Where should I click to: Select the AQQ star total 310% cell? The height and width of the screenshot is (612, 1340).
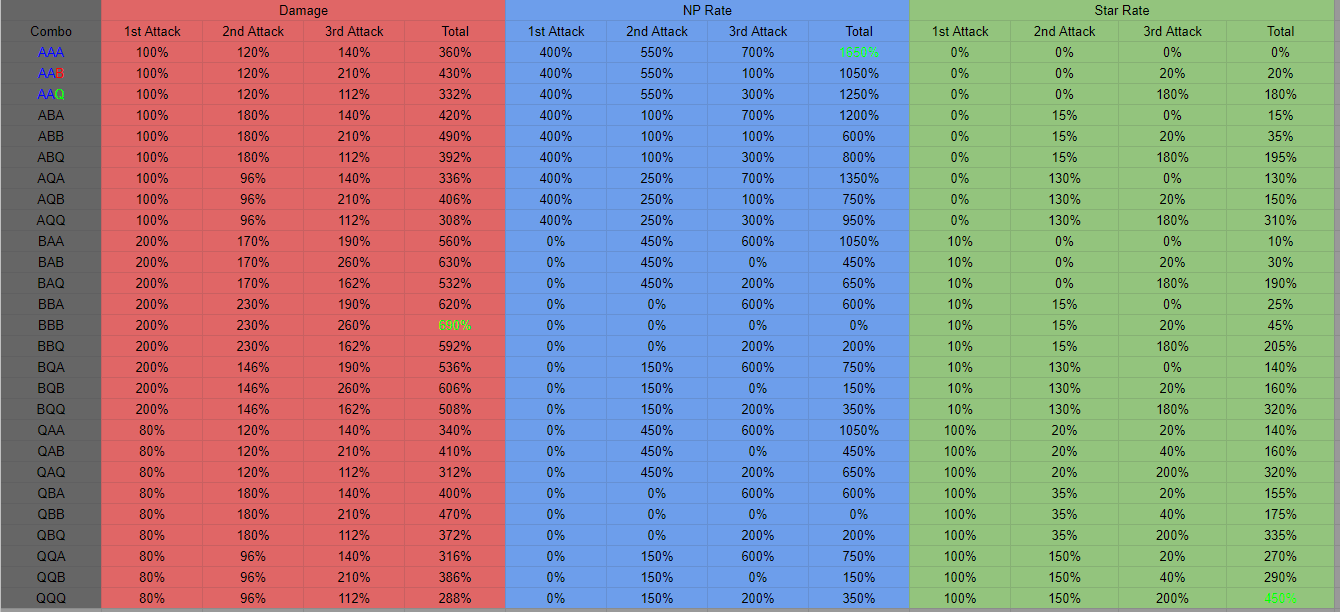point(1280,220)
